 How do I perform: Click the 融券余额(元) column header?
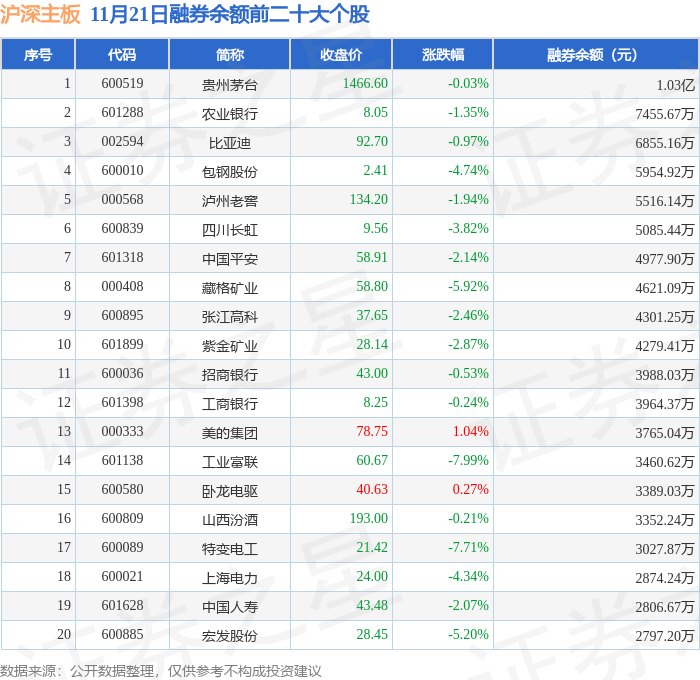[596, 54]
